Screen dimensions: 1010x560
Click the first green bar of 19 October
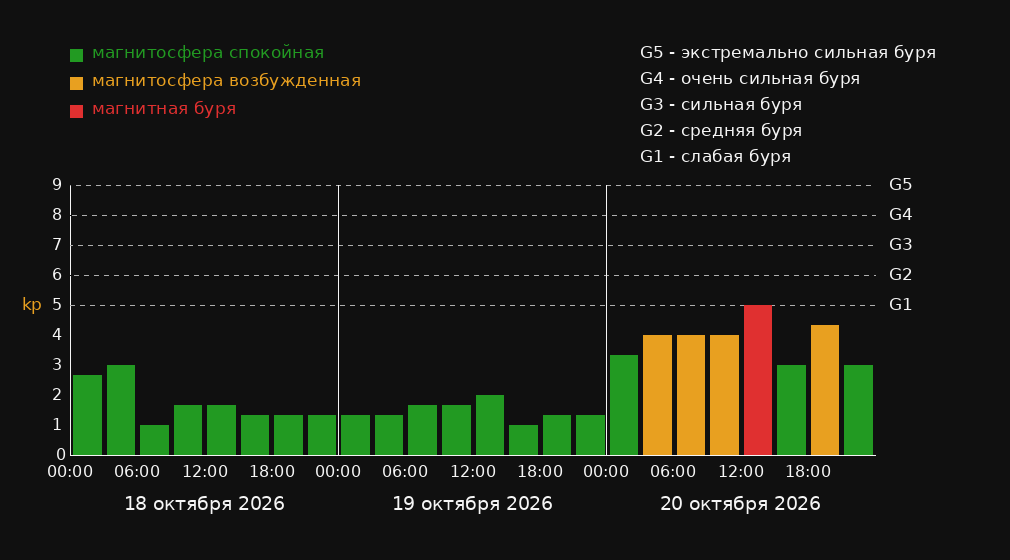[355, 435]
